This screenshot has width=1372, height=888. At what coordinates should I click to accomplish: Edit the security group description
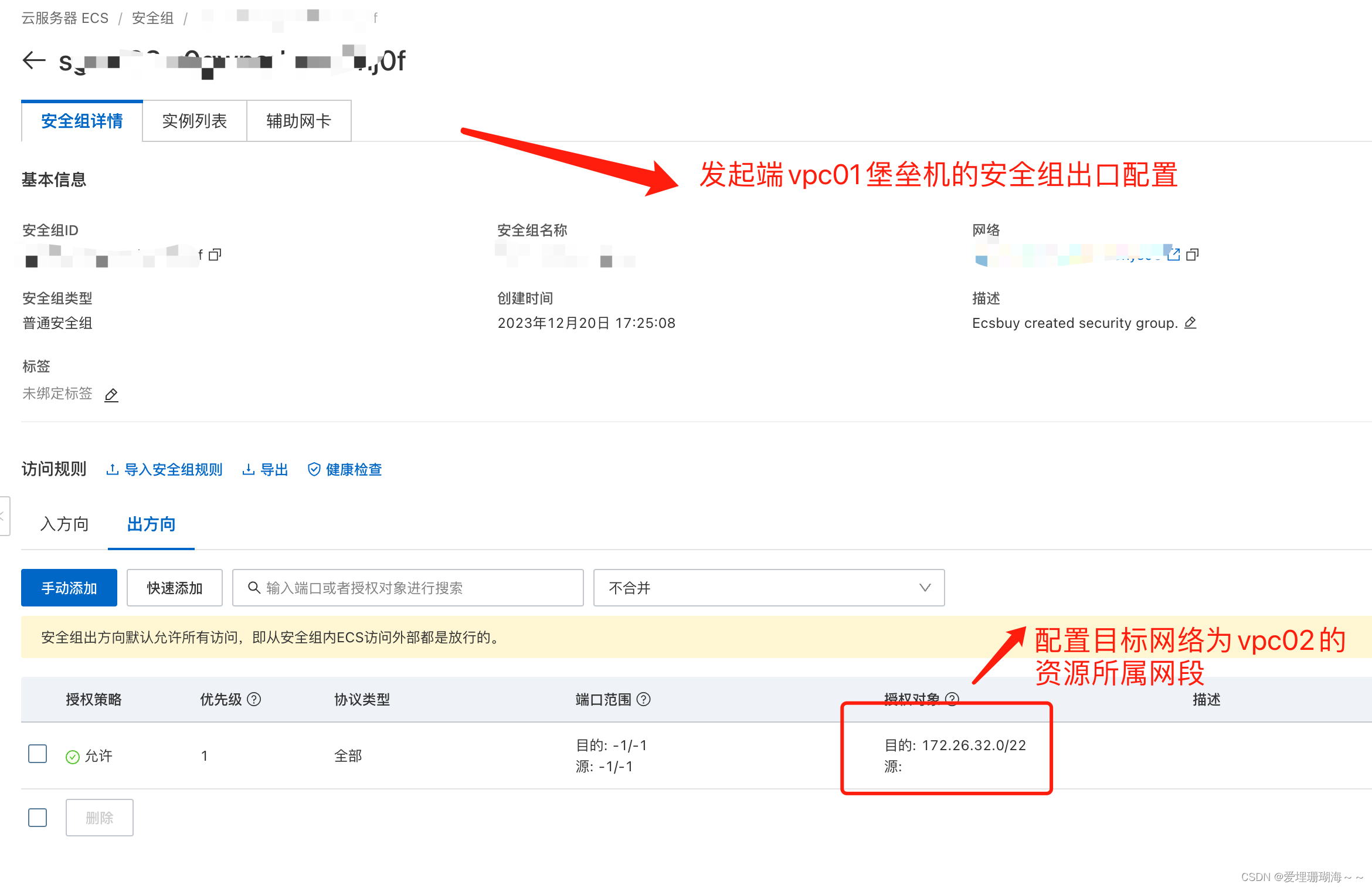click(x=1190, y=323)
